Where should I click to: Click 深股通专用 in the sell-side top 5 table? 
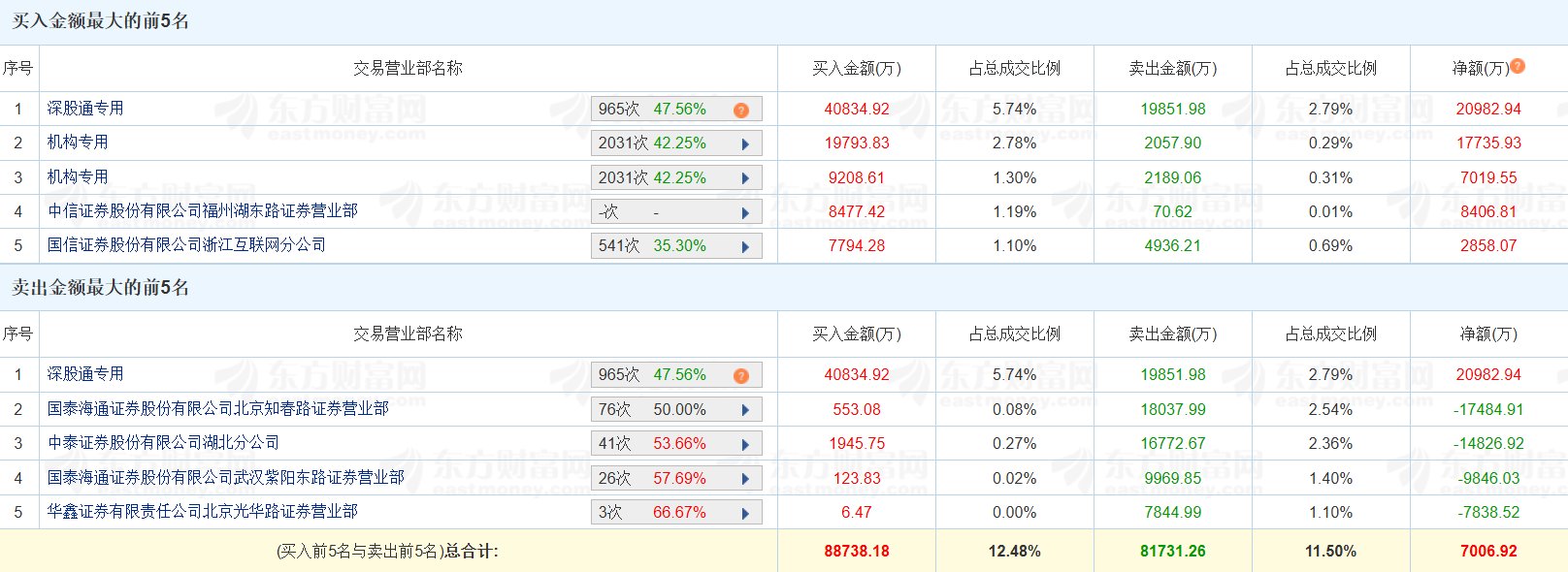click(x=85, y=374)
